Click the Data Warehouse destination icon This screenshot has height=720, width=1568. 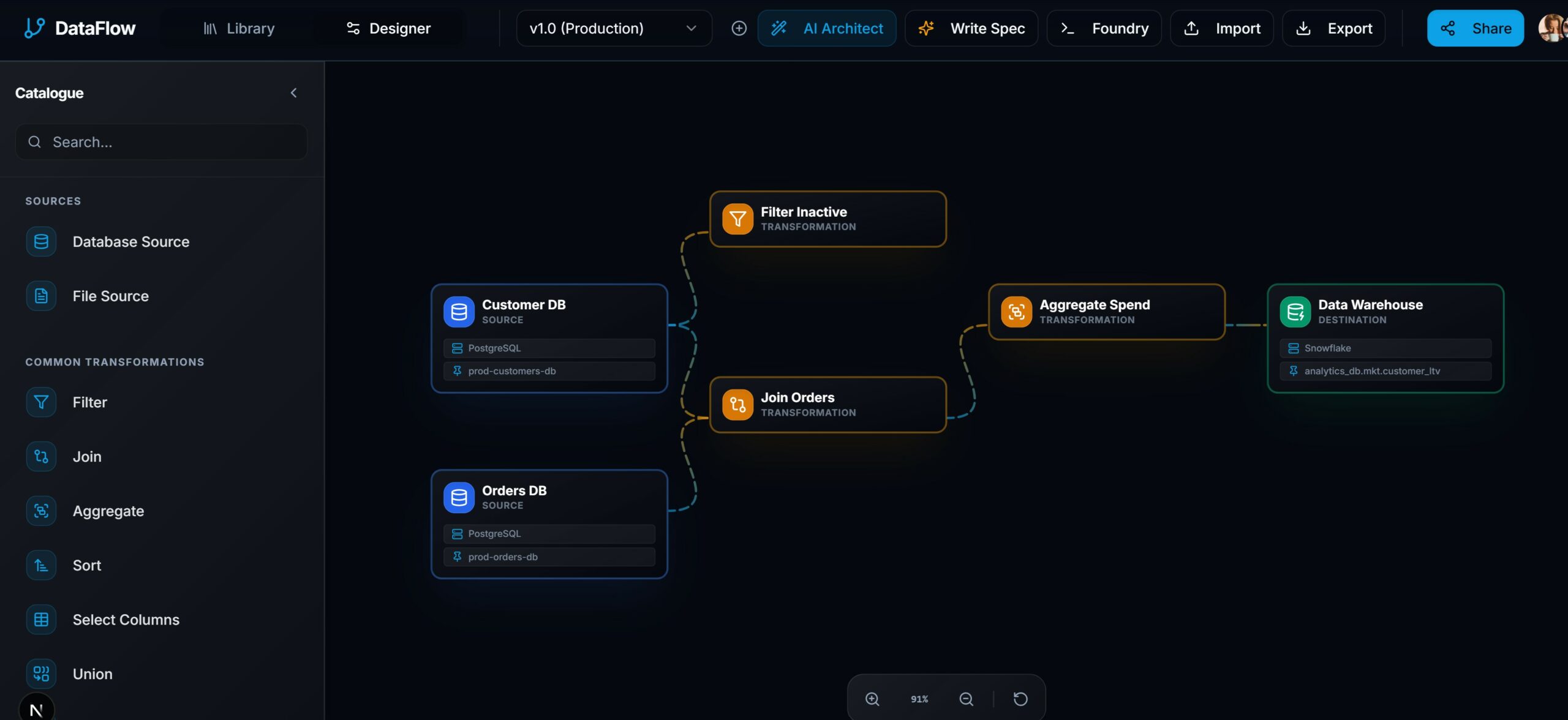coord(1295,312)
